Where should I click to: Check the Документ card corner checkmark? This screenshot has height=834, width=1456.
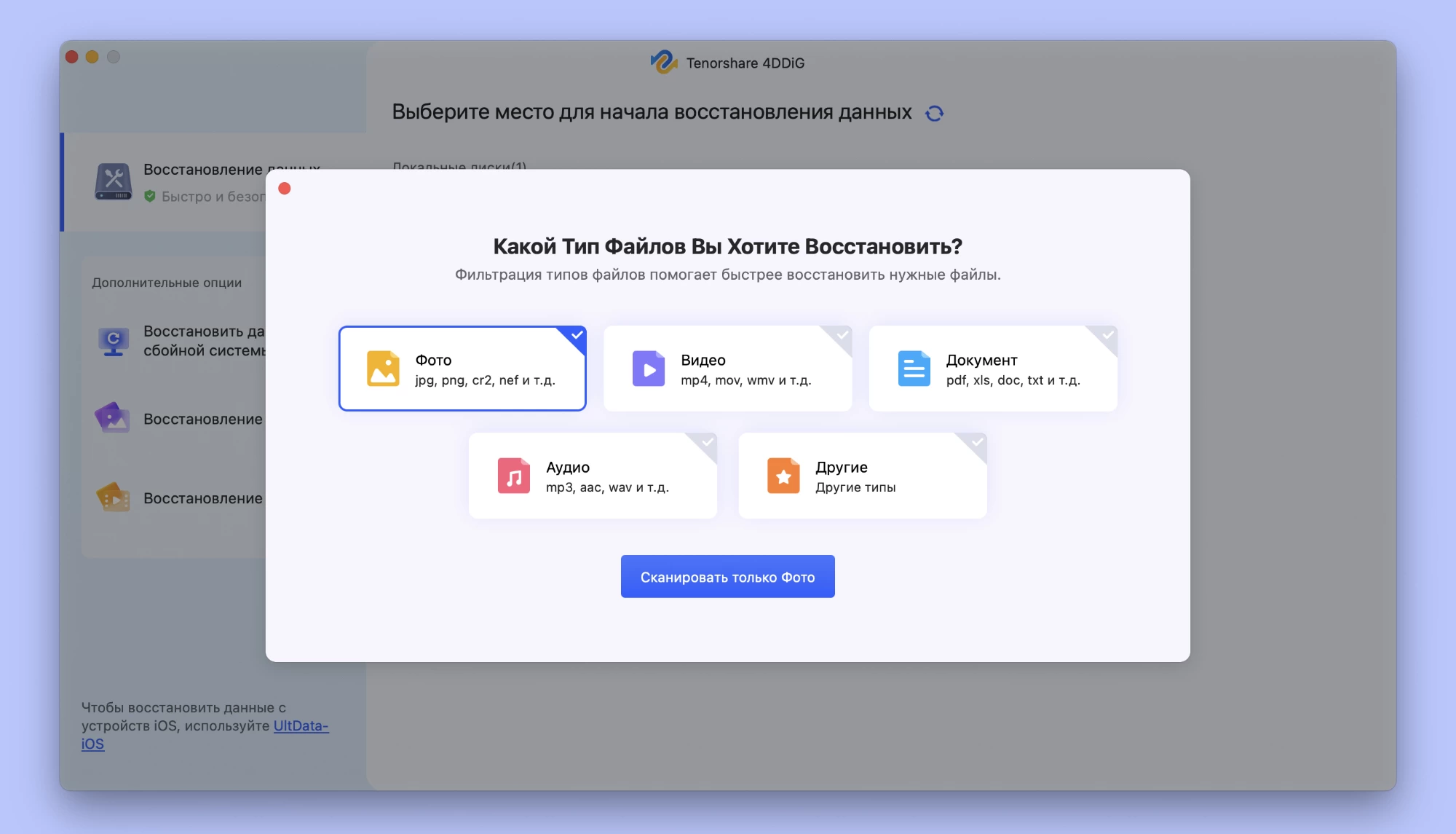coord(1107,335)
